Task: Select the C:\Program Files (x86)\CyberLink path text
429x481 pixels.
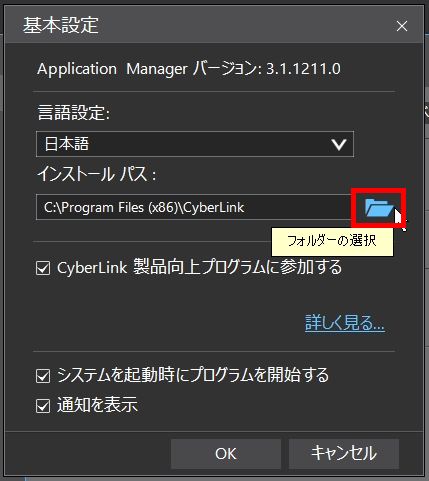Action: [x=144, y=207]
